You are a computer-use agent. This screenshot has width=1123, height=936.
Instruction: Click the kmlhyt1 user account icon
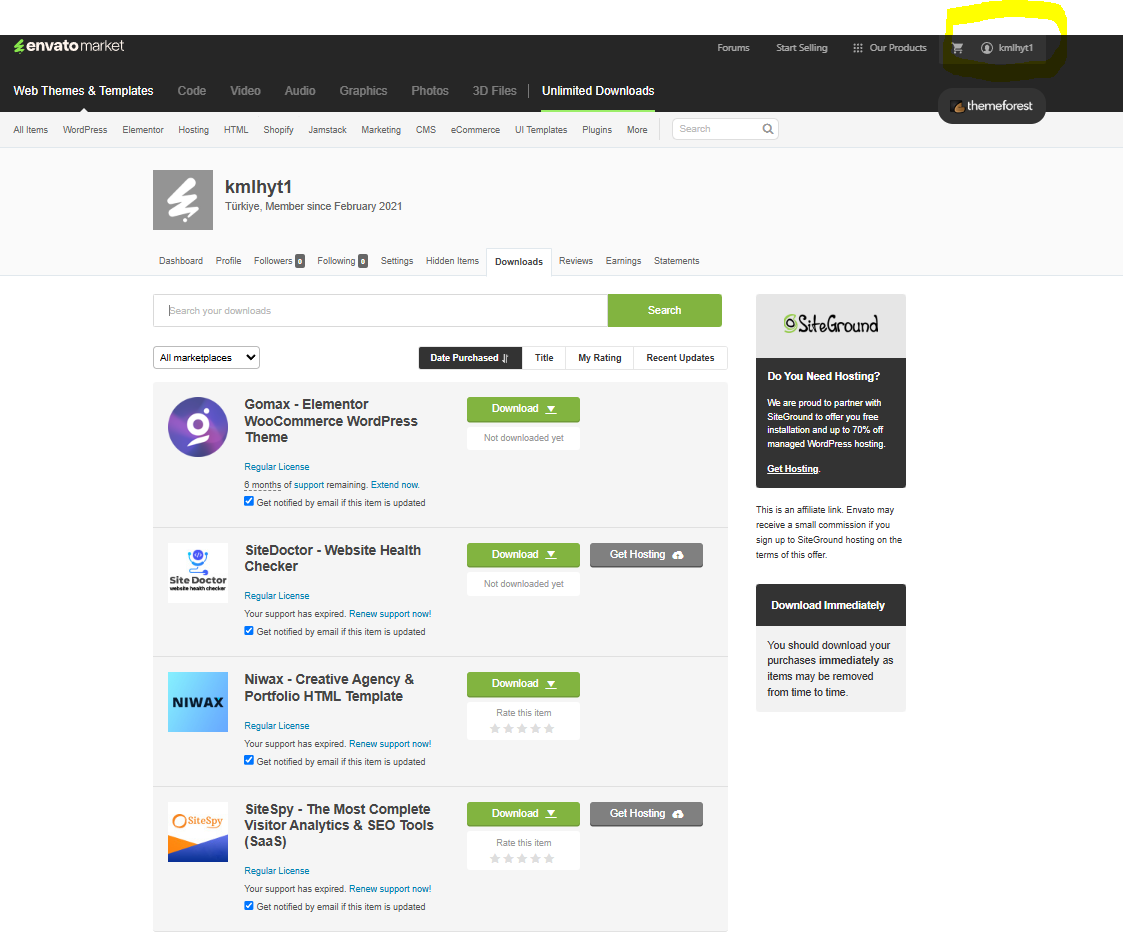(x=986, y=48)
